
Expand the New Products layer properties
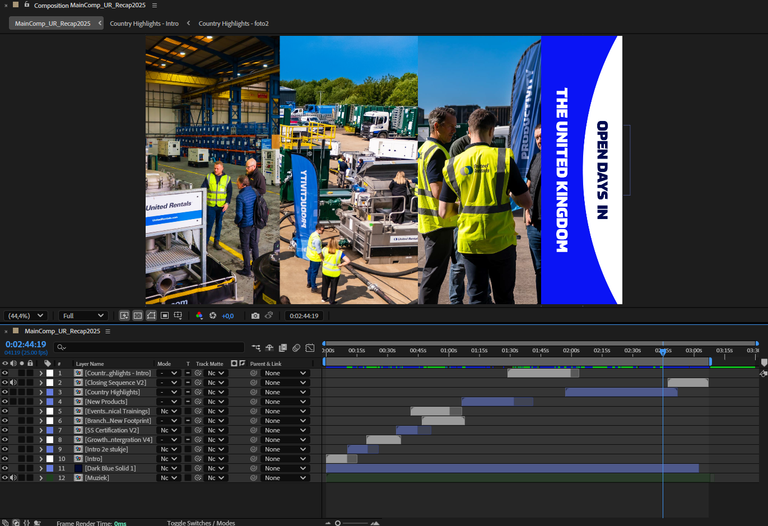pos(41,401)
